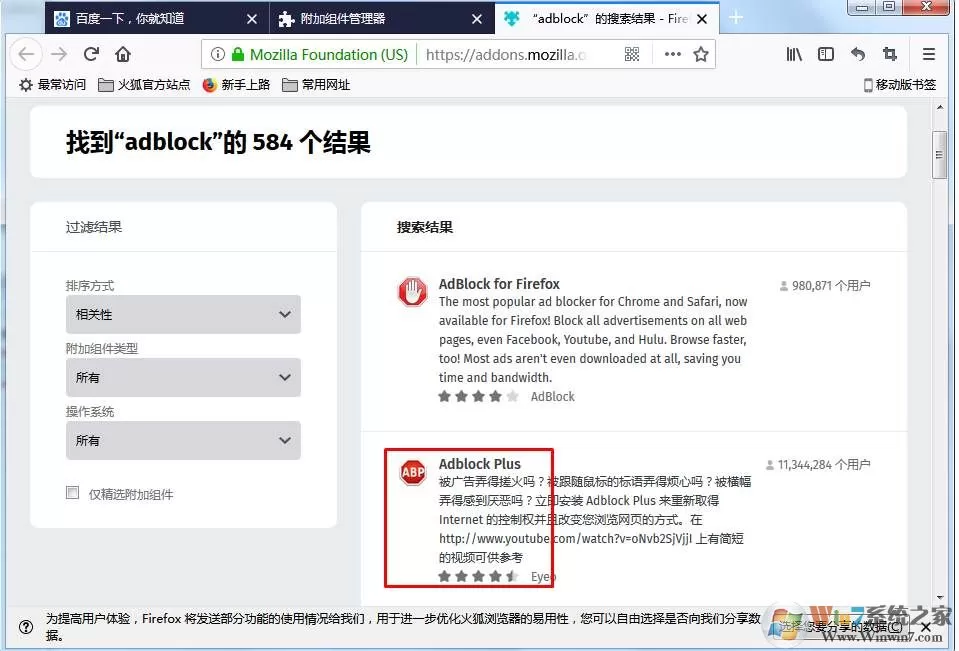Click Mozilla Foundation (US) identity label
The width and height of the screenshot is (959, 651).
tap(328, 54)
